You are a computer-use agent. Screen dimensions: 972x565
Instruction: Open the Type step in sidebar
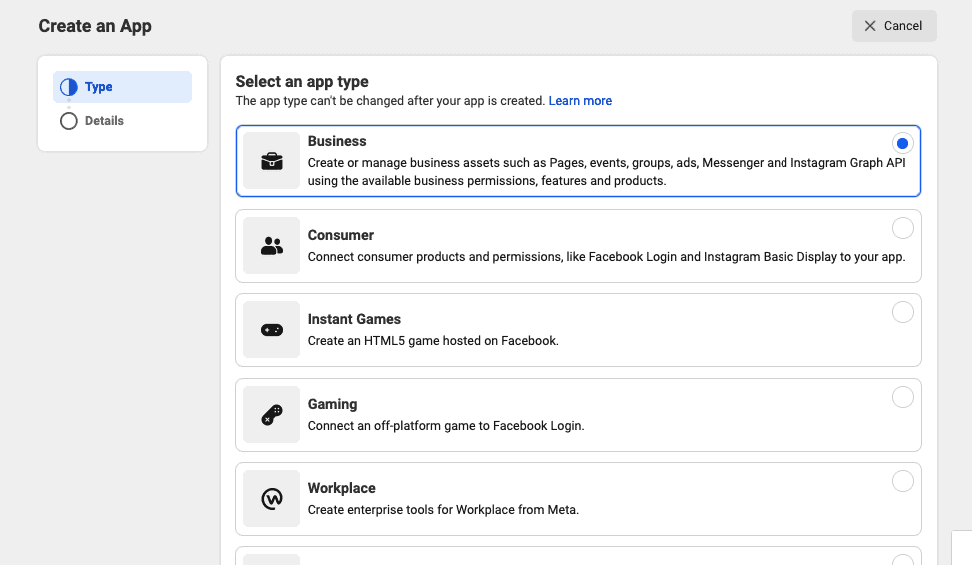[x=122, y=87]
